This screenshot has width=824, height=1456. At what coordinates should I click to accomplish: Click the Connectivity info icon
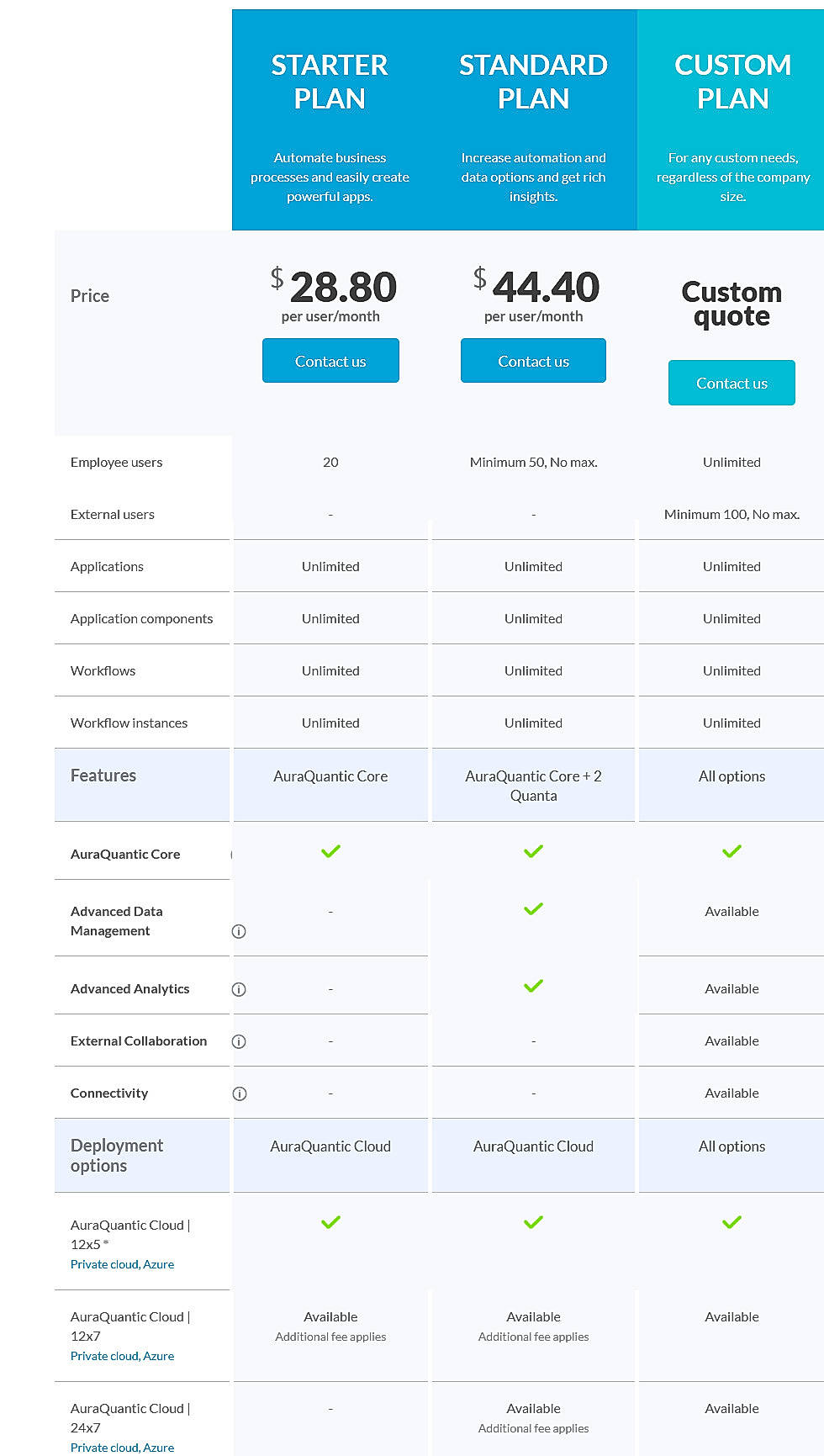pos(239,1093)
